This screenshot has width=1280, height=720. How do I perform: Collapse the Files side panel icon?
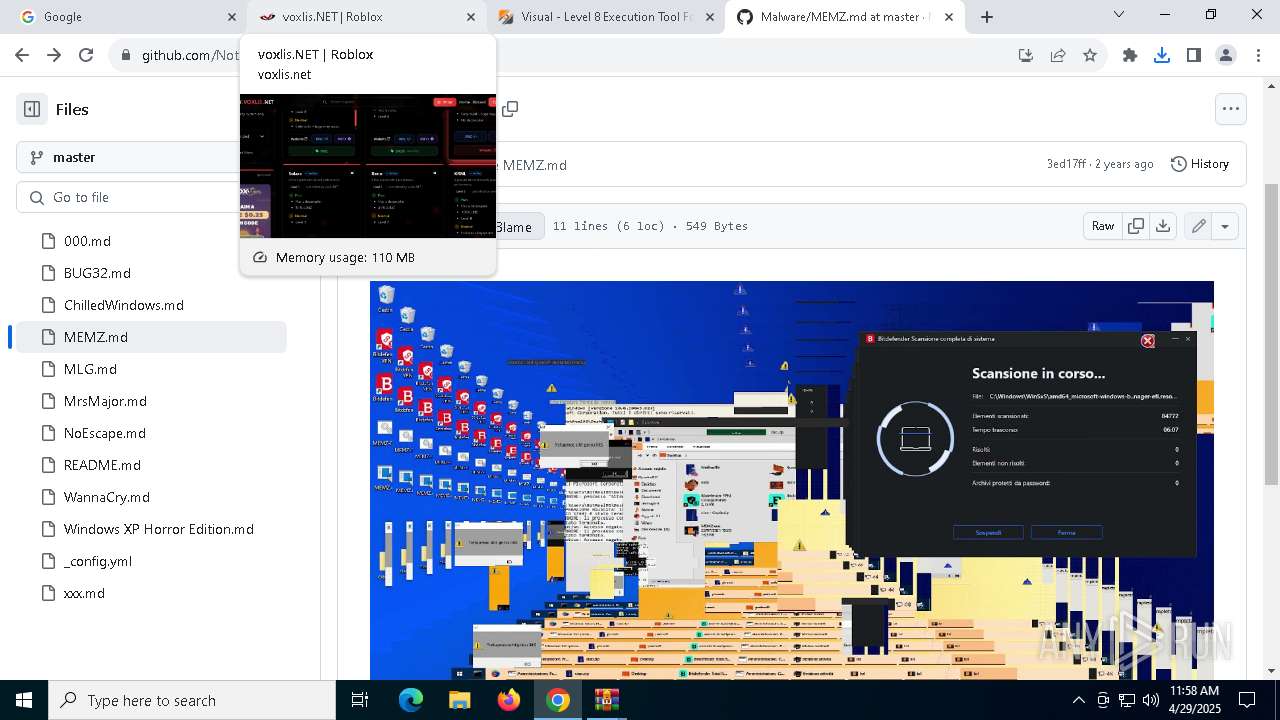[32, 109]
